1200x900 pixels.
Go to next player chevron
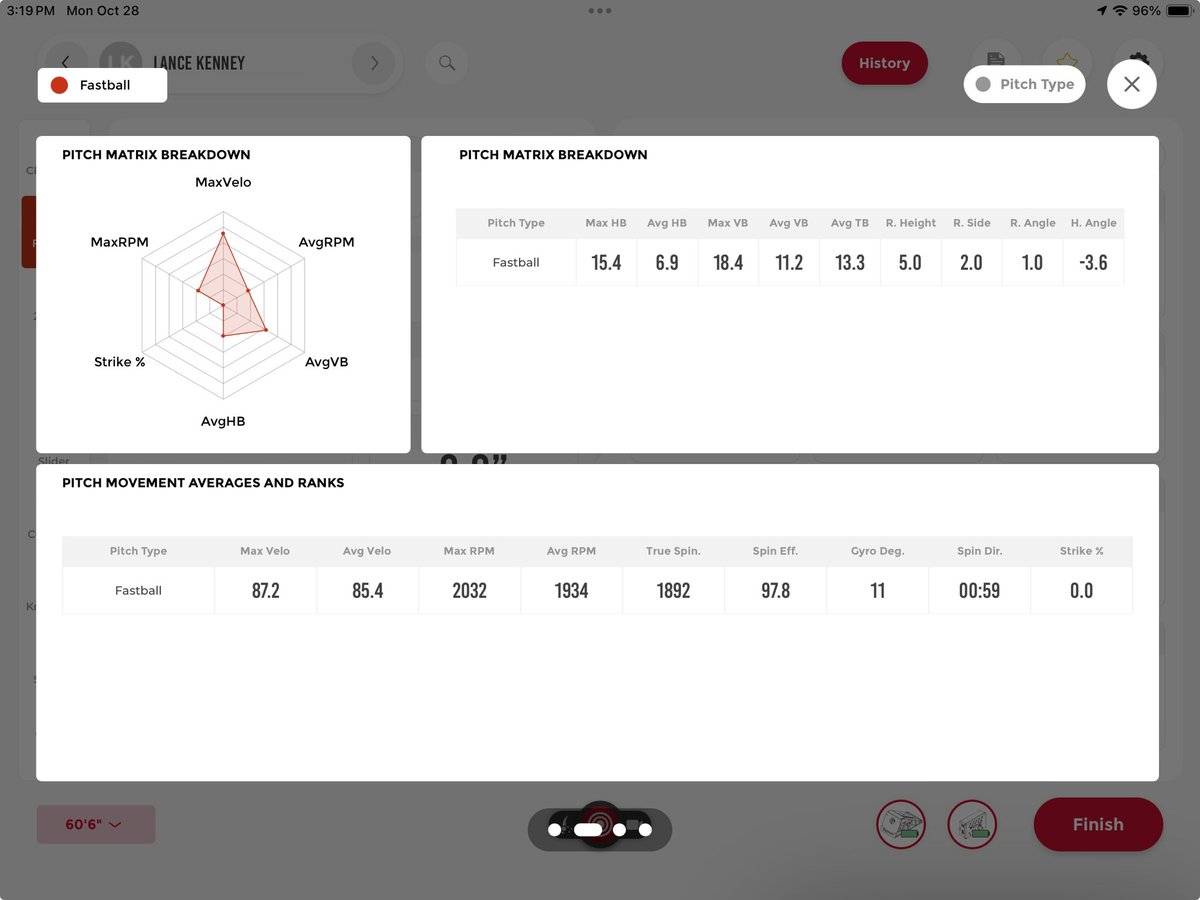pyautogui.click(x=374, y=63)
